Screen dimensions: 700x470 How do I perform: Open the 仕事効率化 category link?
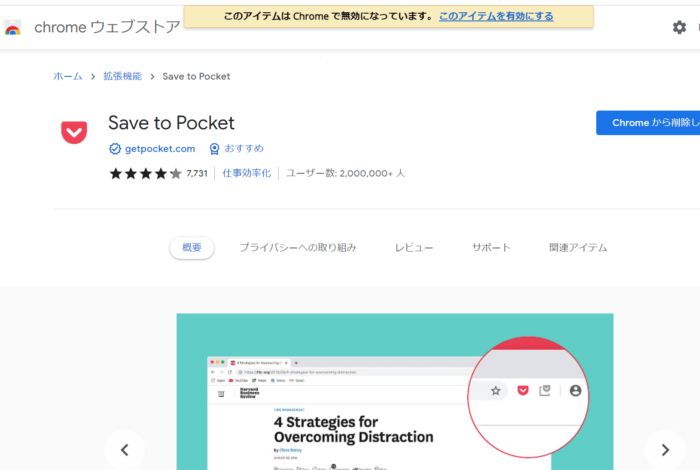[246, 173]
